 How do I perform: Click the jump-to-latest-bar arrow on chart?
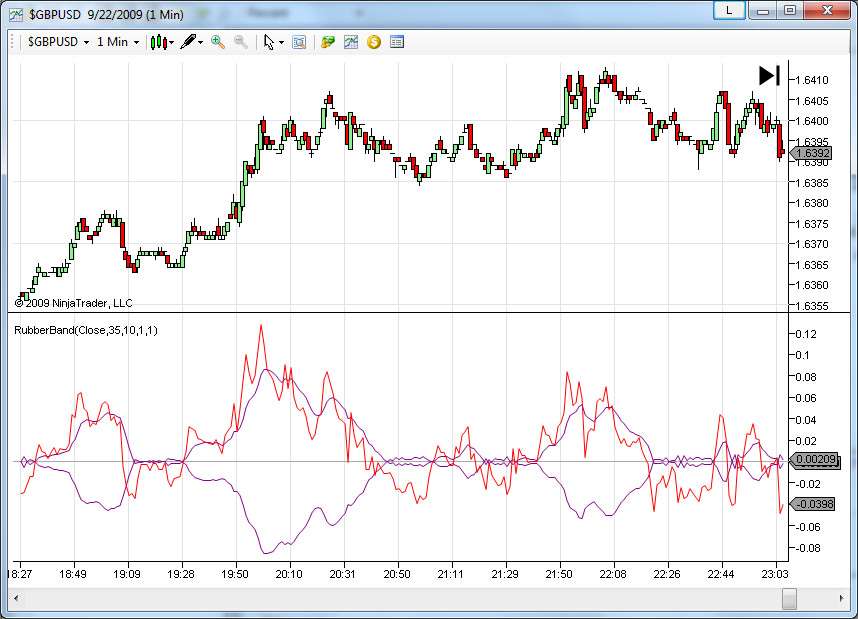(x=769, y=76)
